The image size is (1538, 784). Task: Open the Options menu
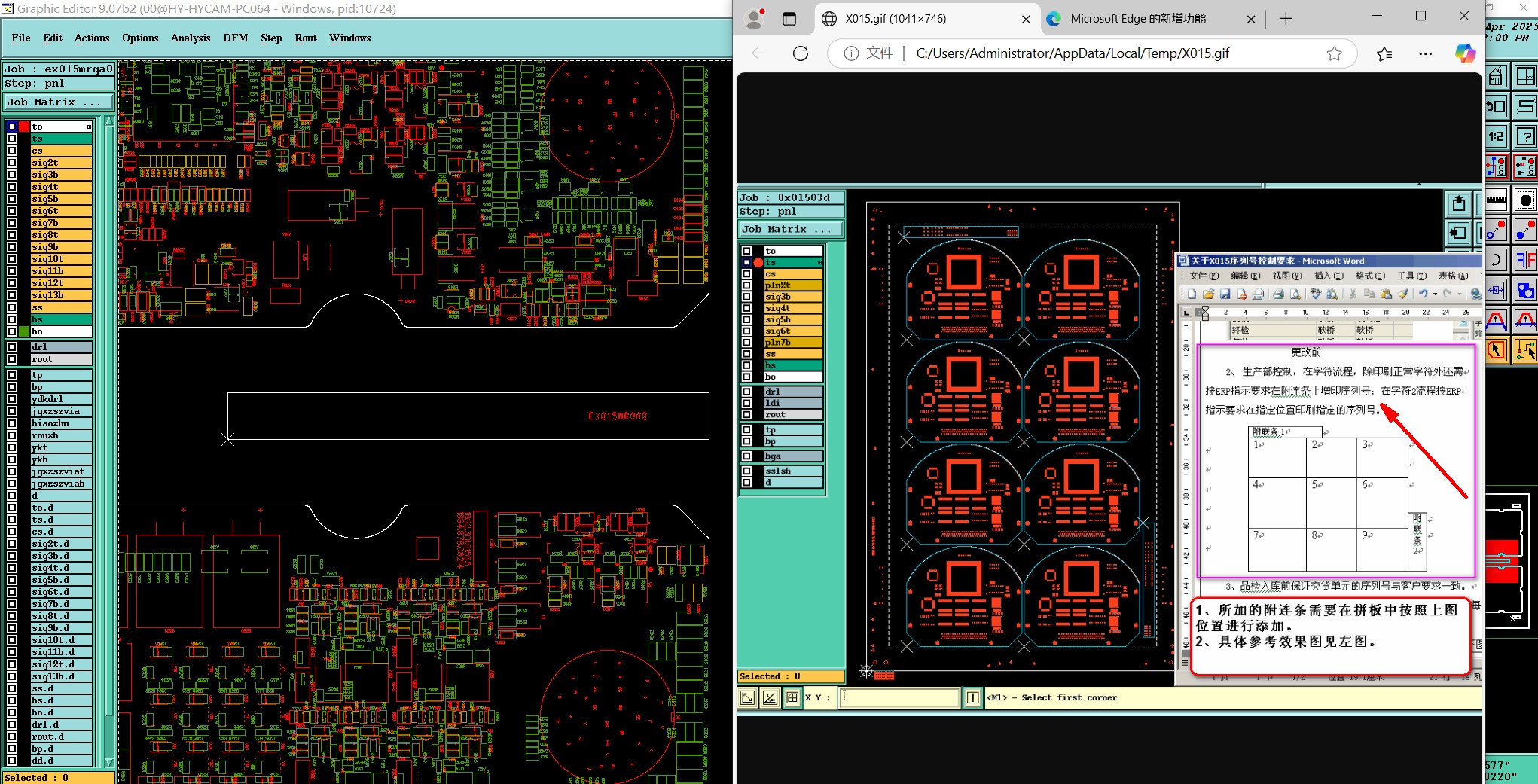click(140, 38)
